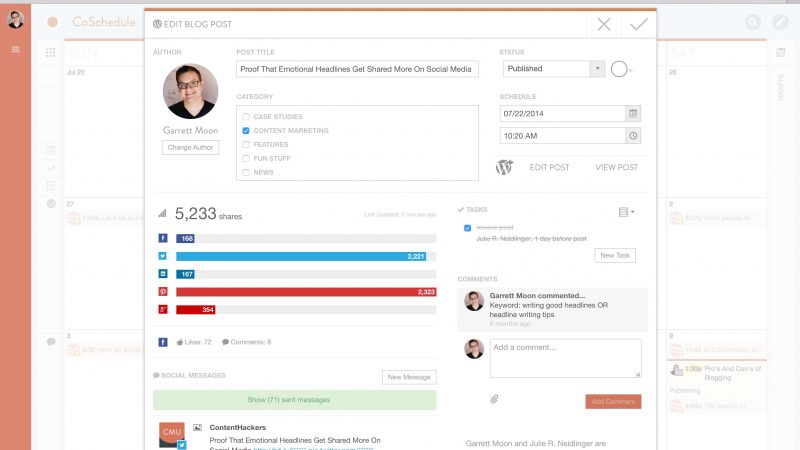Viewport: 800px width, 450px height.
Task: Click the Pinterest icon in the shares chart
Action: coord(163,292)
